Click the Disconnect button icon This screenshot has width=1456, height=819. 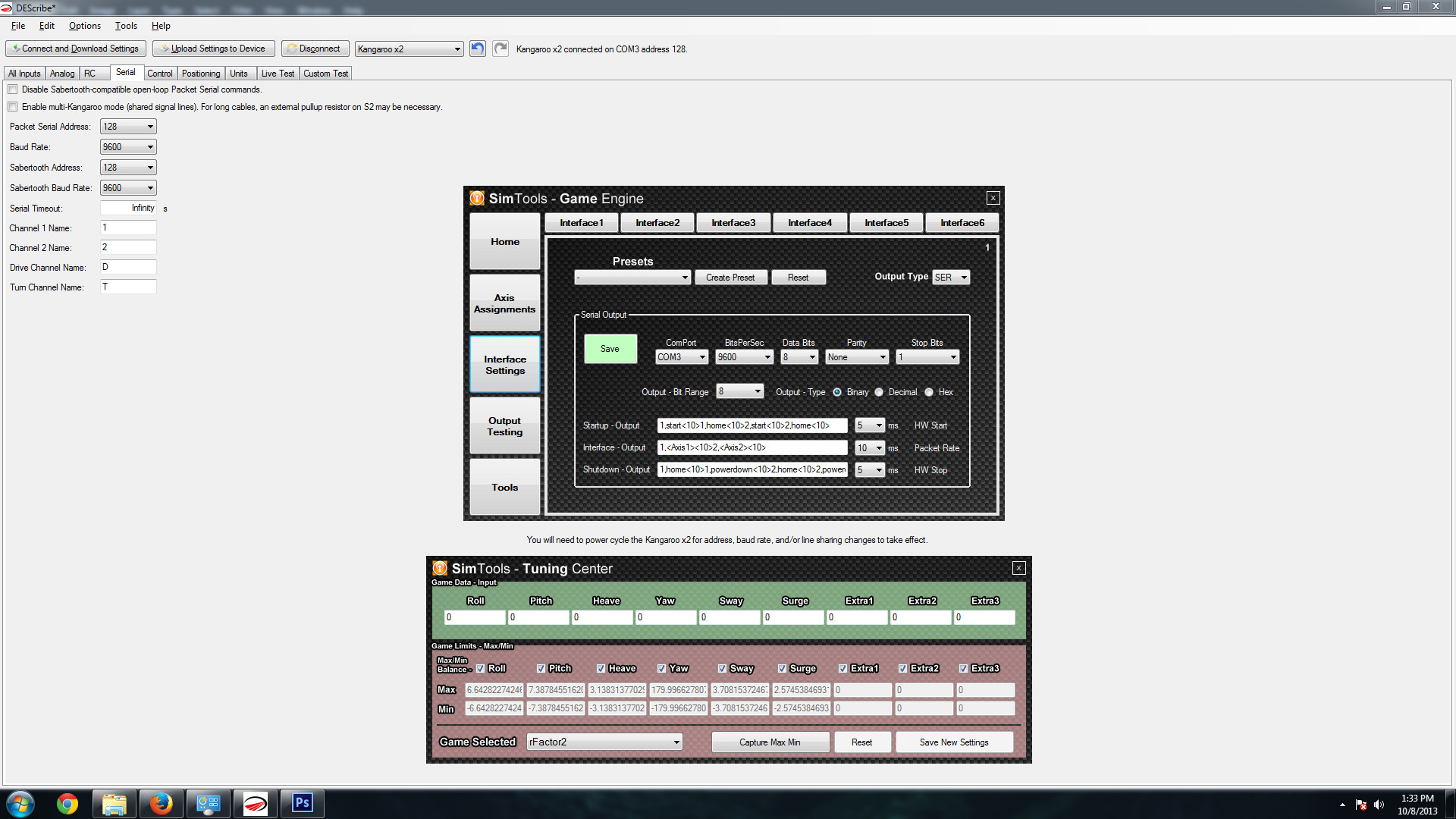click(290, 48)
